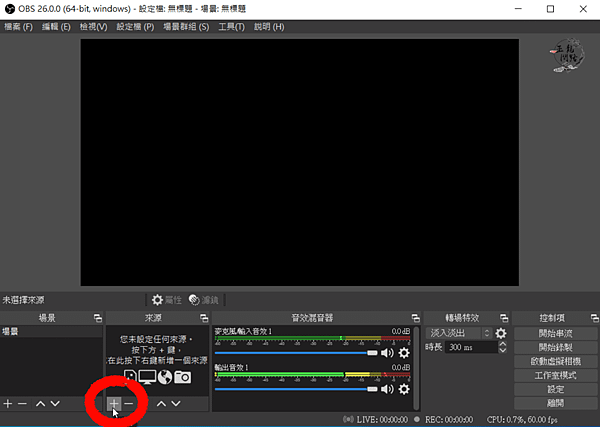
Task: Click the 開始錄製 button
Action: point(556,347)
